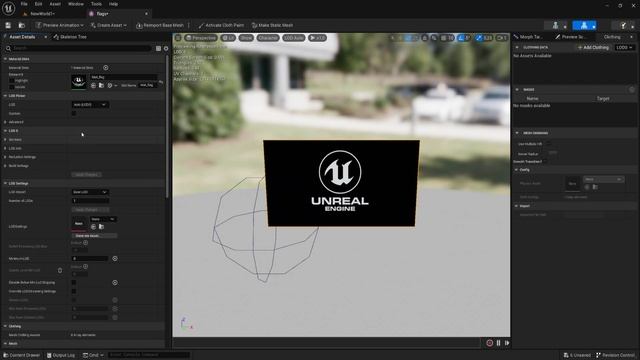Viewport: 640px width, 360px height.
Task: Click the camera speed icon in viewport
Action: [501, 38]
